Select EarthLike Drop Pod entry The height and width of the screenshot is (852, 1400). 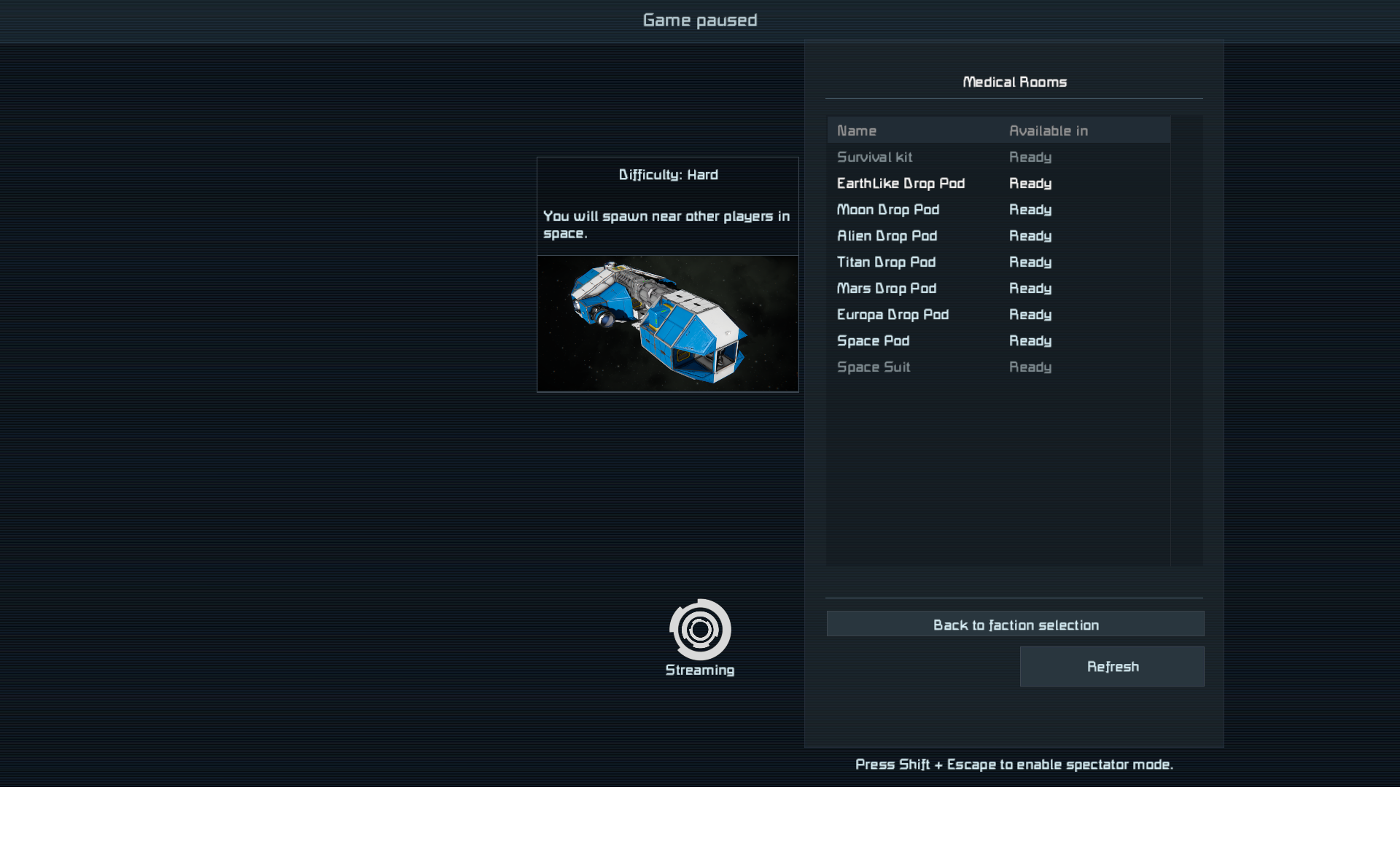901,184
